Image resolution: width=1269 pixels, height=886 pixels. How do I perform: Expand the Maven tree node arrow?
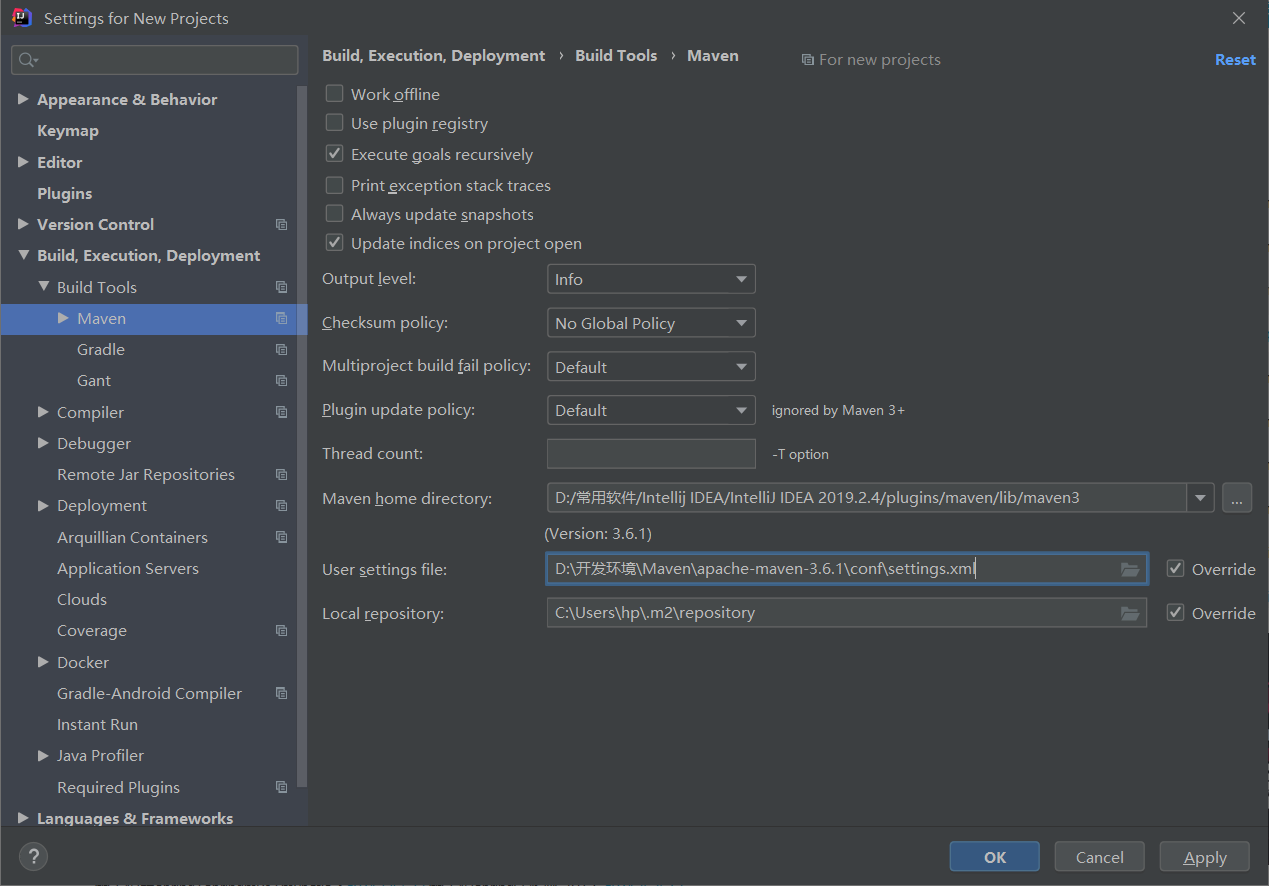63,318
